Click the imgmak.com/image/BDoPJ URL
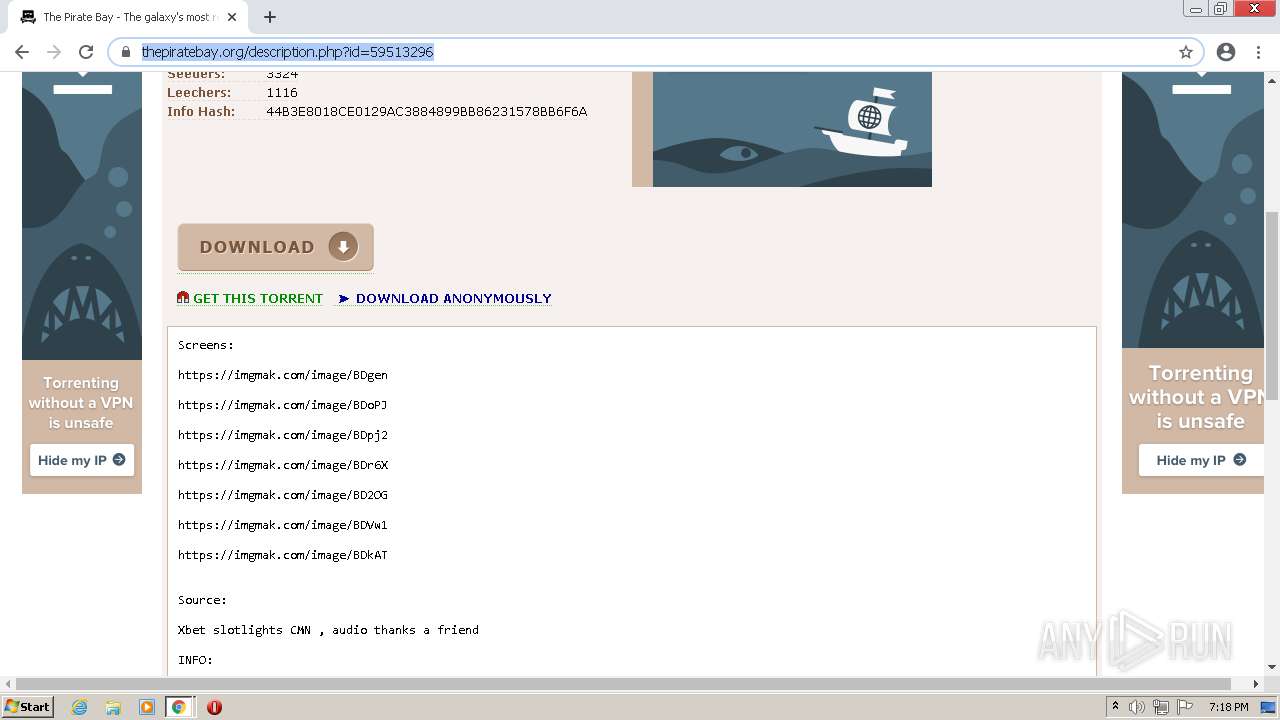Screen dimensions: 1280x720 click(x=283, y=405)
